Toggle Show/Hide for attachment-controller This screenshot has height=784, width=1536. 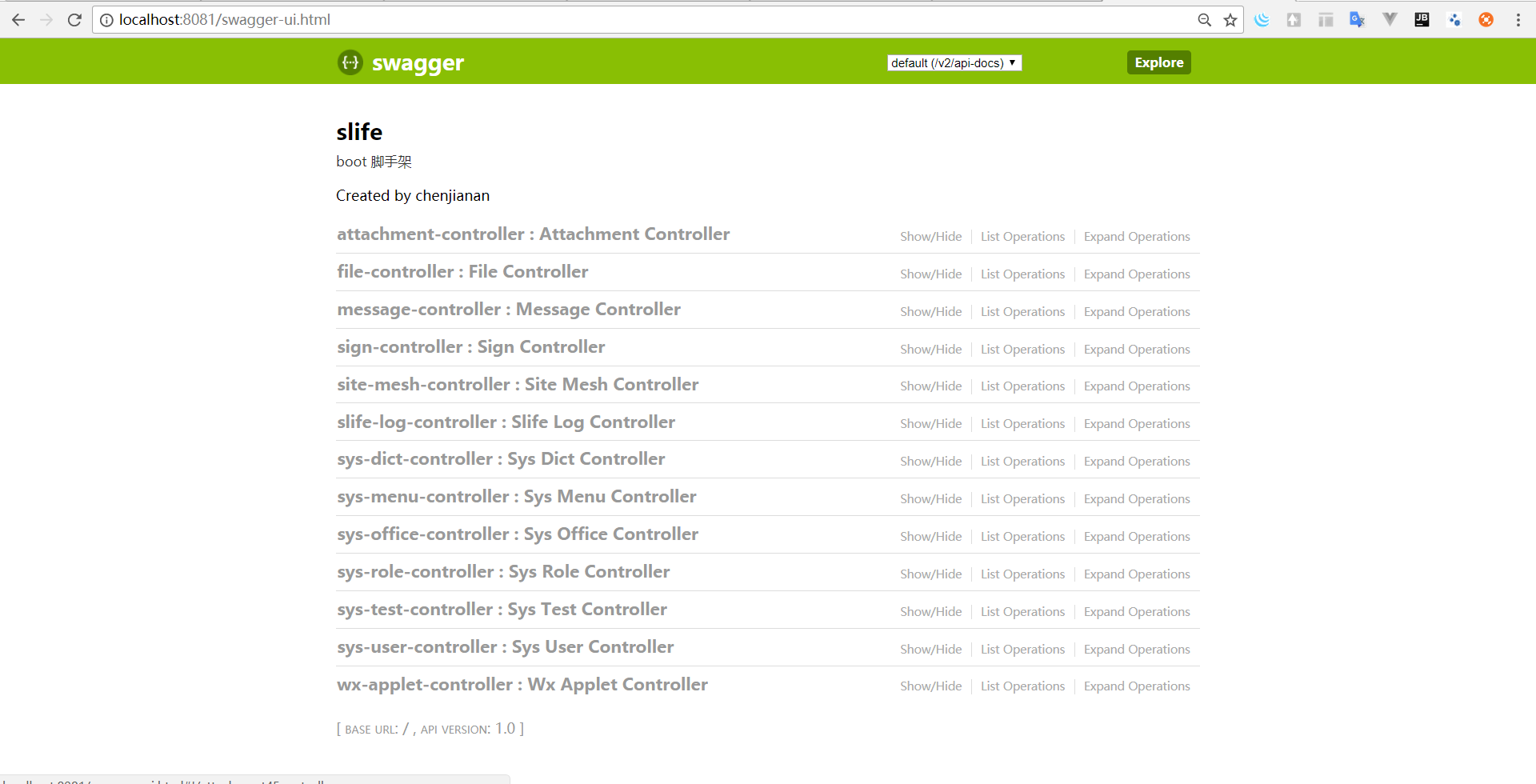930,237
